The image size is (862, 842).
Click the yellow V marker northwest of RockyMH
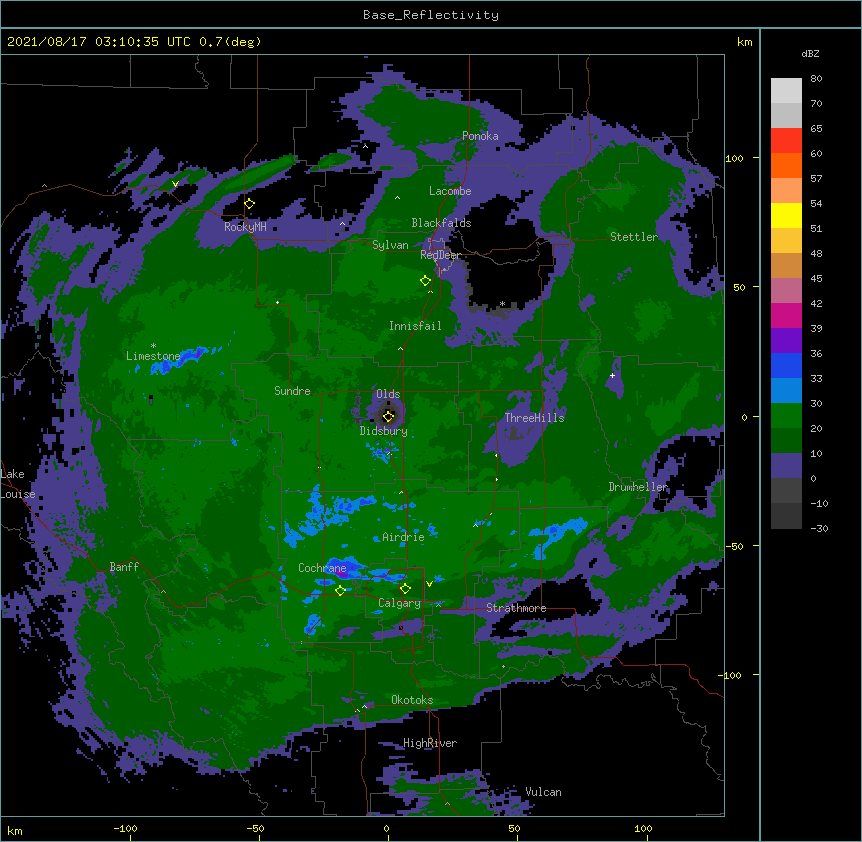[x=175, y=184]
